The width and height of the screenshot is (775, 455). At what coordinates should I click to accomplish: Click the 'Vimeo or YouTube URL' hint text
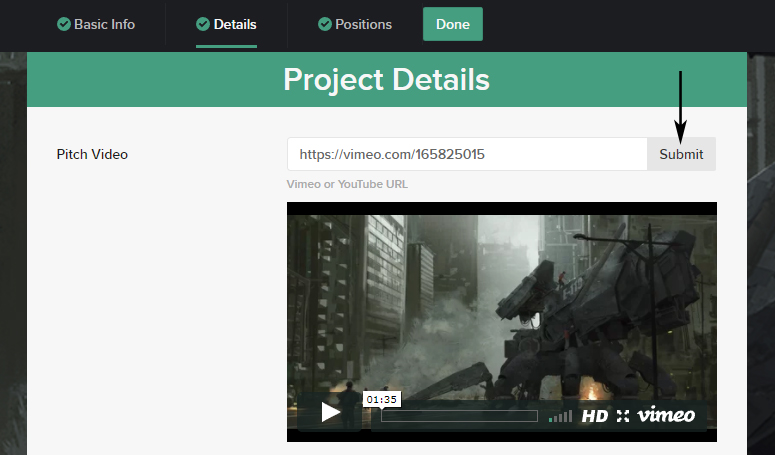pyautogui.click(x=347, y=184)
